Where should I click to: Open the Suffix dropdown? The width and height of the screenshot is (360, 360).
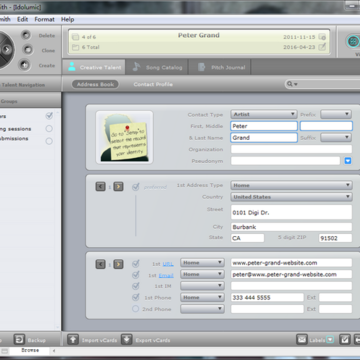click(336, 137)
